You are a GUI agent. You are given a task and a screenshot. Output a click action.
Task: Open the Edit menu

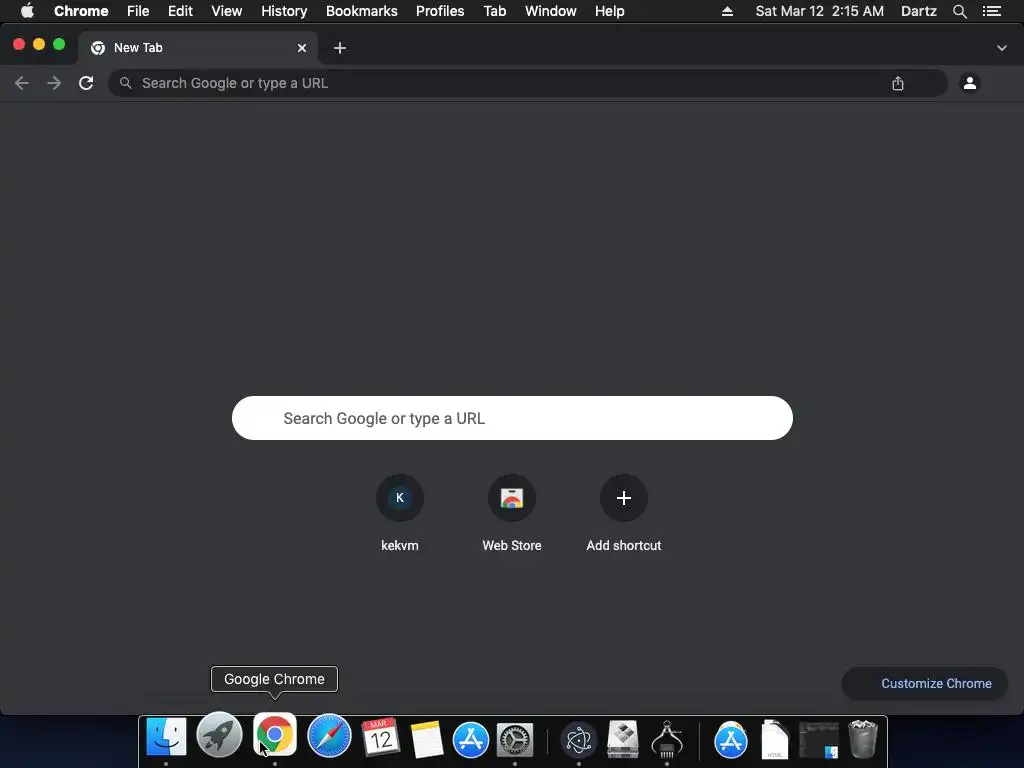(x=180, y=11)
